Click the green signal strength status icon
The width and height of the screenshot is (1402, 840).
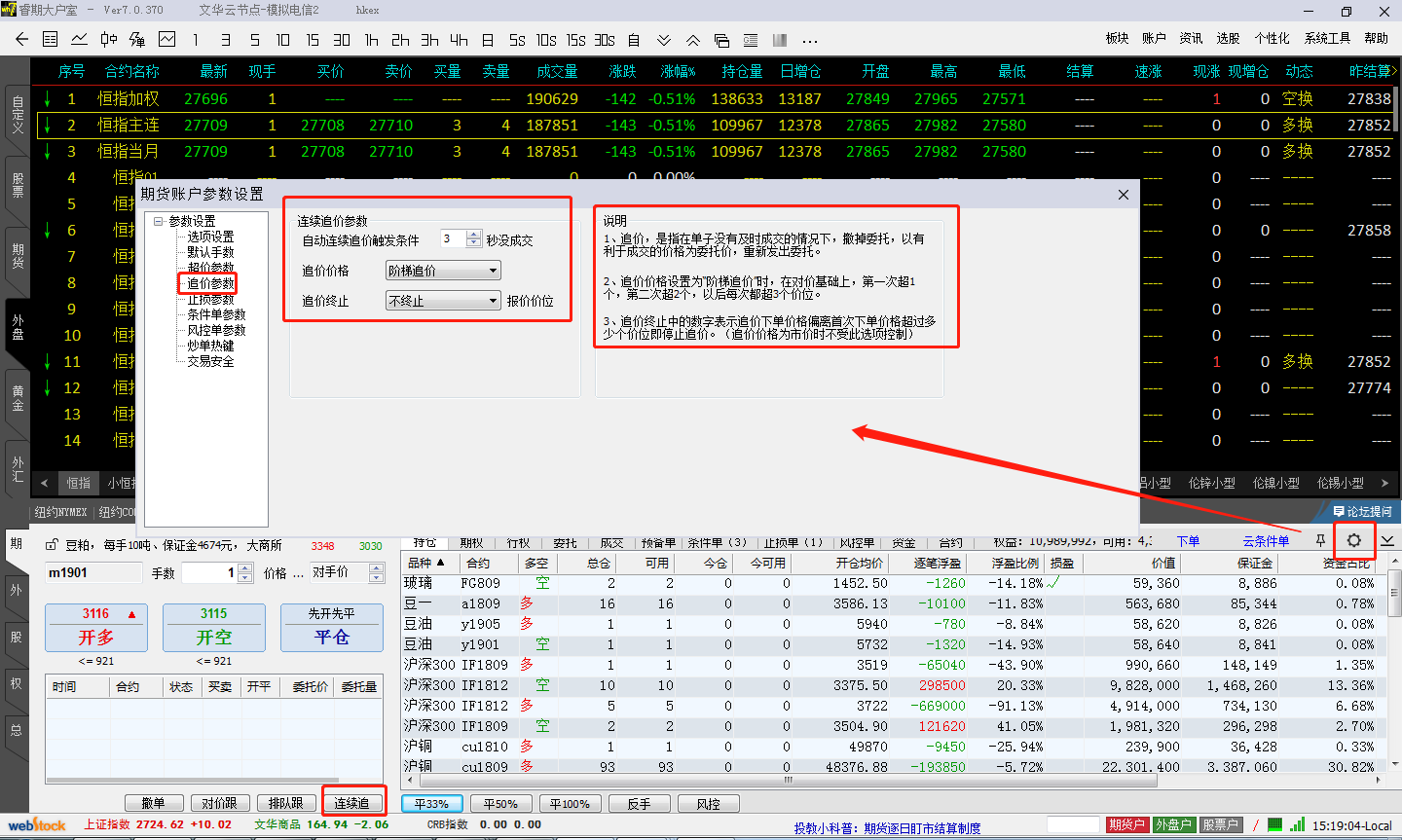(x=1297, y=824)
